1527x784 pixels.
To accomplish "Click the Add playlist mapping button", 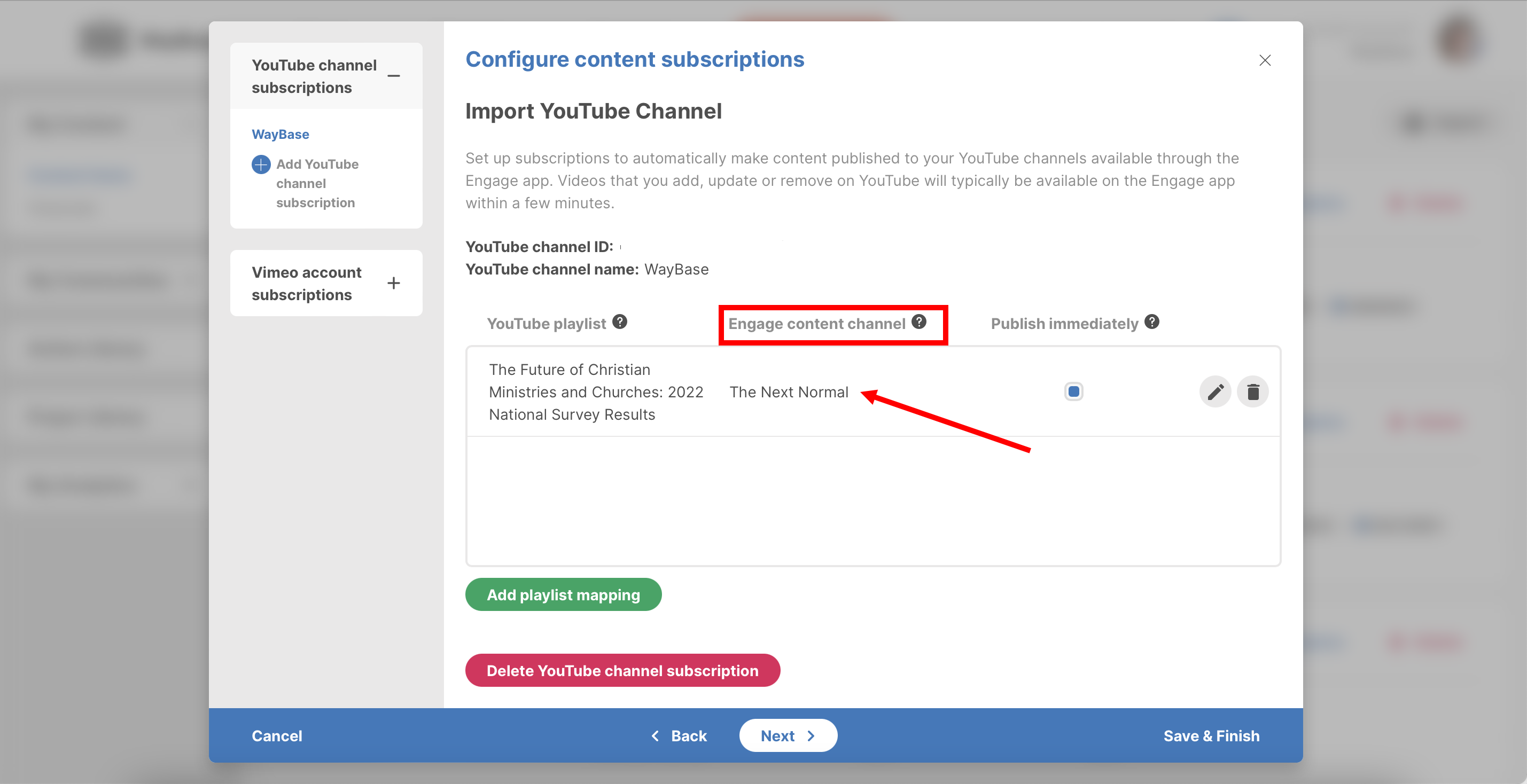I will pos(563,594).
